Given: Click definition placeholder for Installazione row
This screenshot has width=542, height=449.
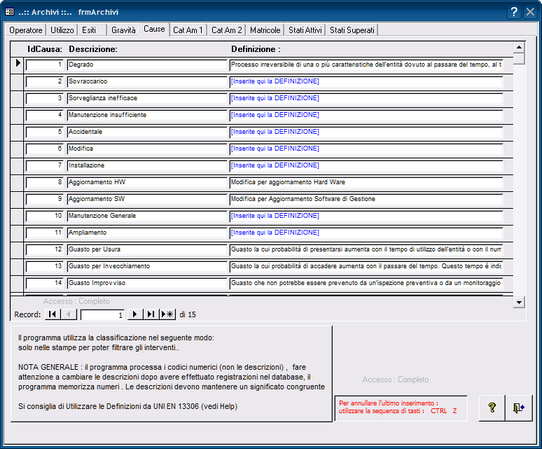Looking at the screenshot, I should 366,166.
